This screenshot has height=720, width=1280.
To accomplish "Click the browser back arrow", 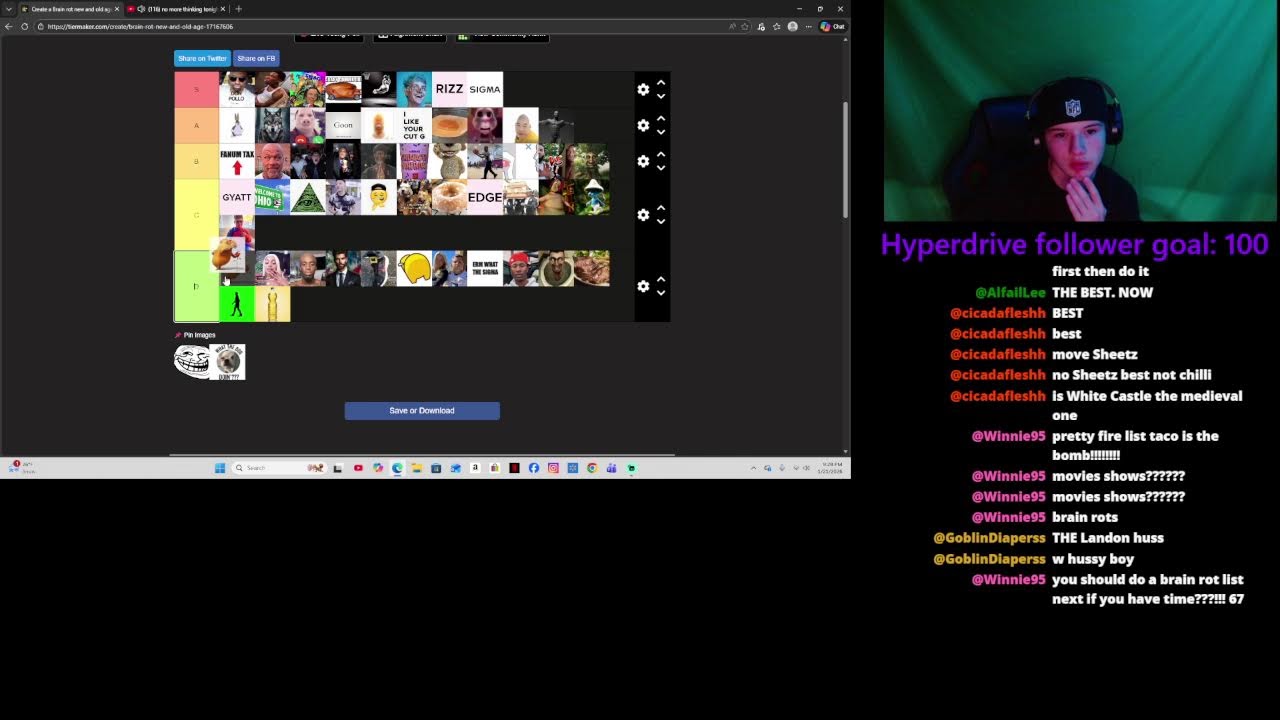I will coord(9,26).
